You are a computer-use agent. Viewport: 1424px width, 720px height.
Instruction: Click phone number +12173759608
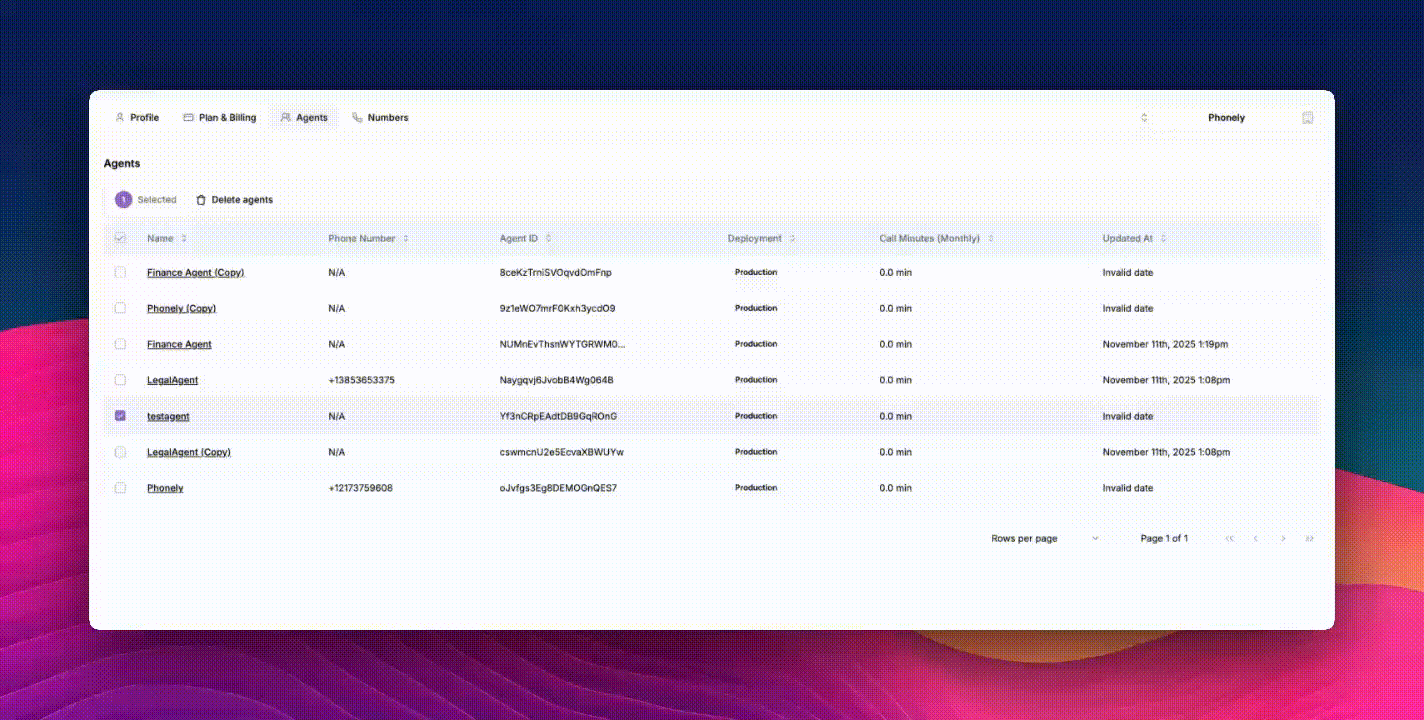tap(360, 488)
